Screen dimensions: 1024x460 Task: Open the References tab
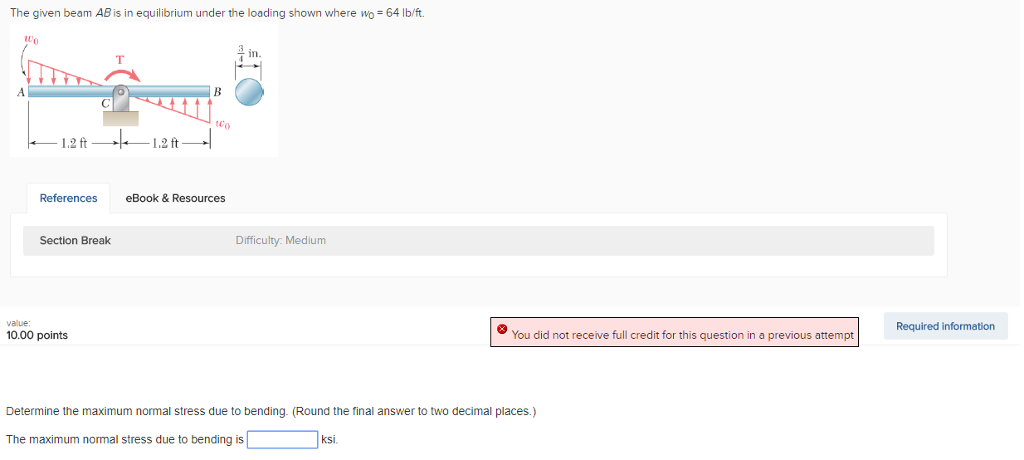68,198
